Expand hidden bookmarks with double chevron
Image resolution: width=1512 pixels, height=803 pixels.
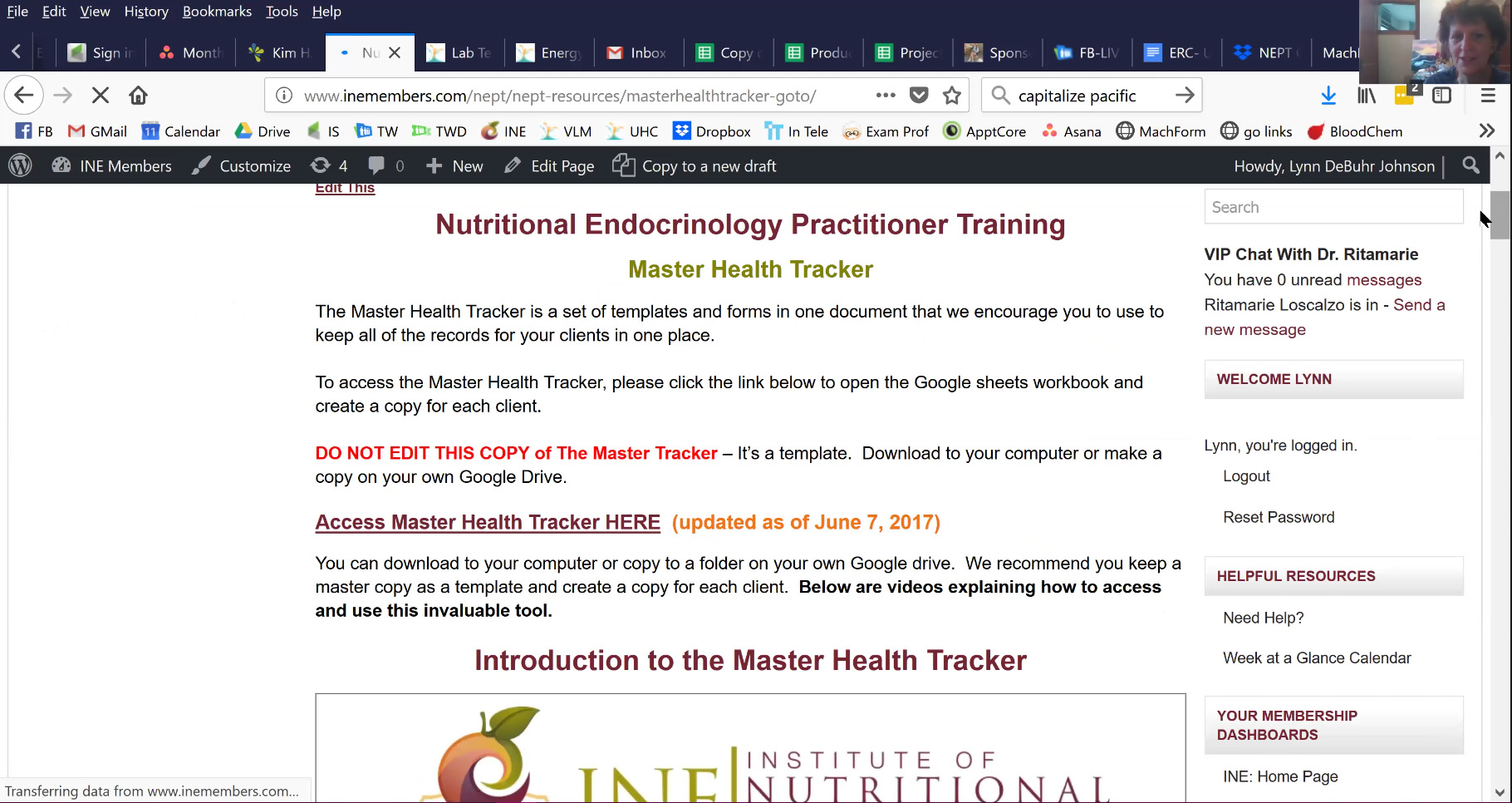1487,131
